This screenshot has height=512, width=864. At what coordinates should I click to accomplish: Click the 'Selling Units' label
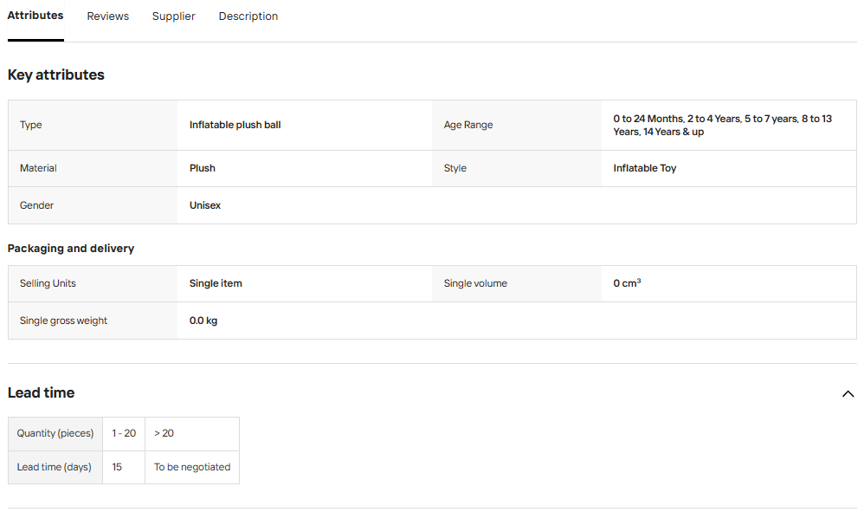[x=48, y=283]
